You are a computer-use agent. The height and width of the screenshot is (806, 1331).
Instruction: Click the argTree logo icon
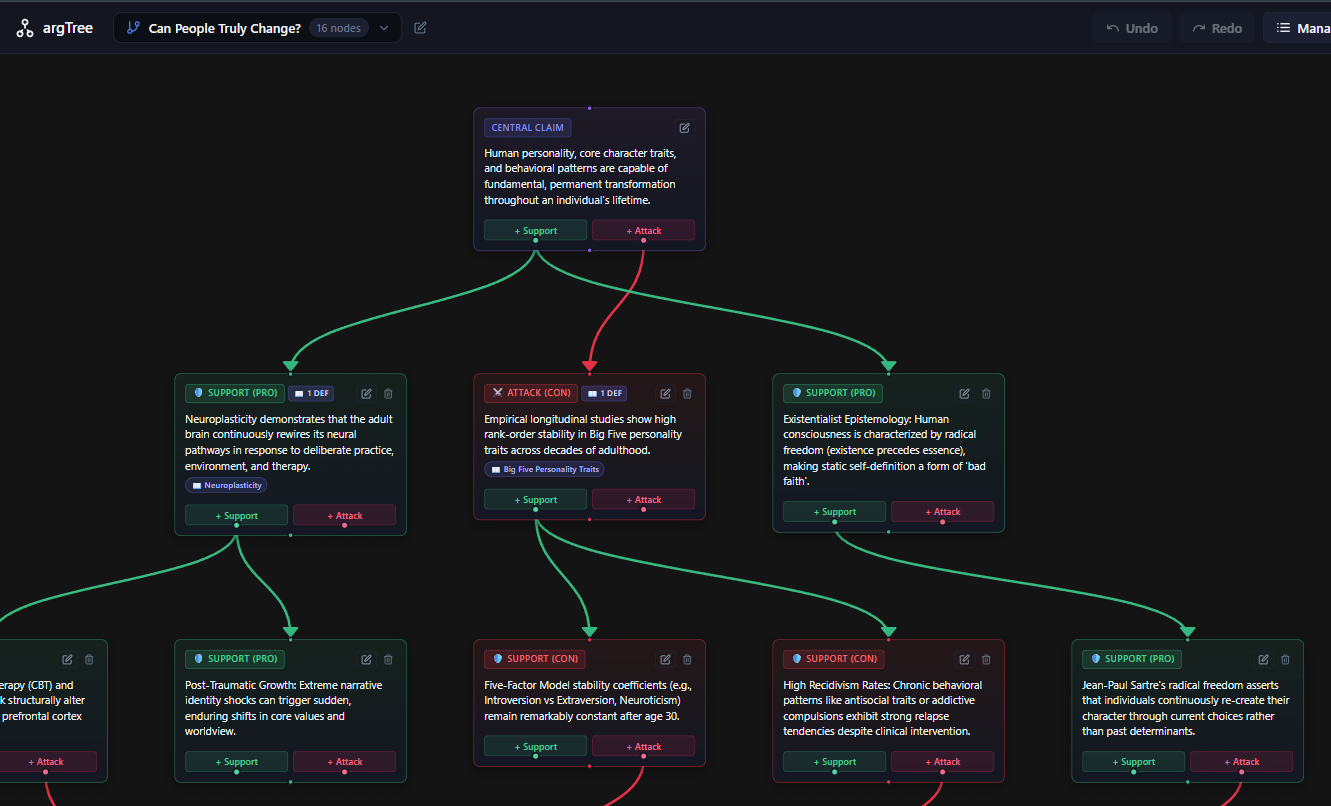[25, 28]
